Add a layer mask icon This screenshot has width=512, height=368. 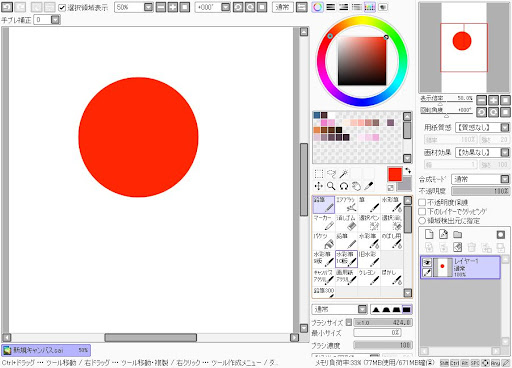[501, 235]
